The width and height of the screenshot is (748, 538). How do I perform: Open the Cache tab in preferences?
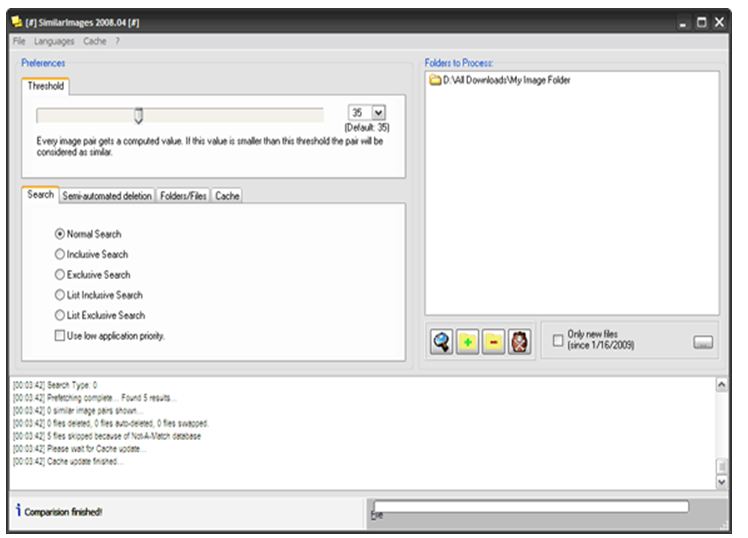[227, 196]
